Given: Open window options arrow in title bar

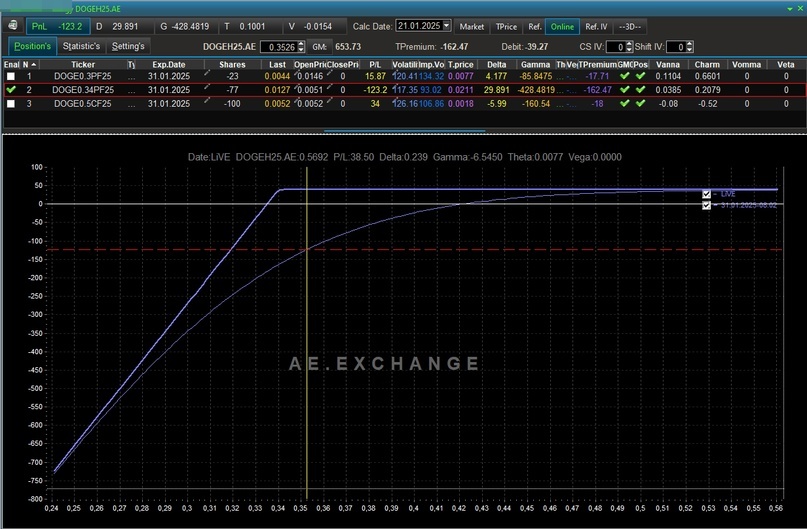Looking at the screenshot, I should 790,9.
